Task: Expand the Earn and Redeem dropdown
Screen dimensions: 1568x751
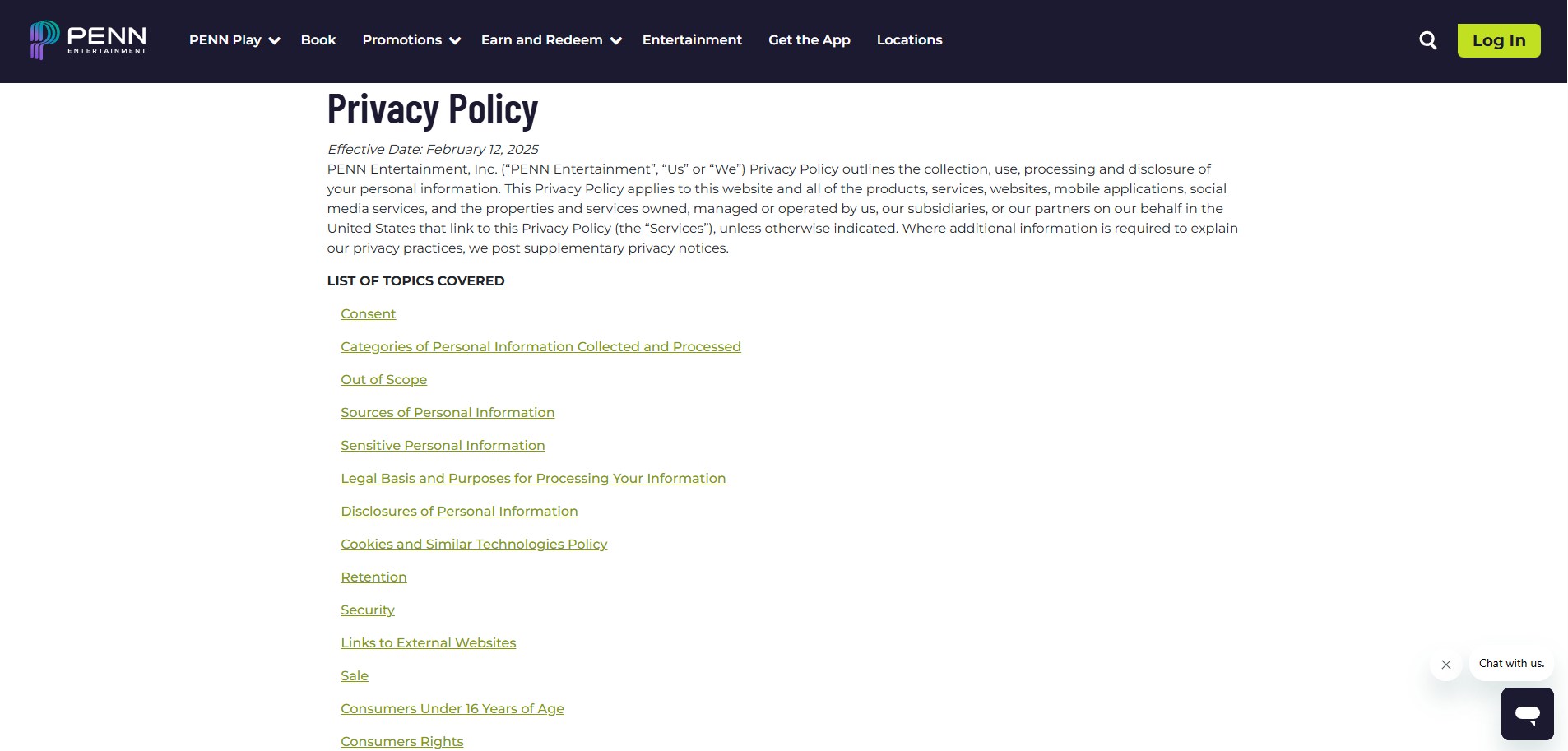Action: point(551,40)
